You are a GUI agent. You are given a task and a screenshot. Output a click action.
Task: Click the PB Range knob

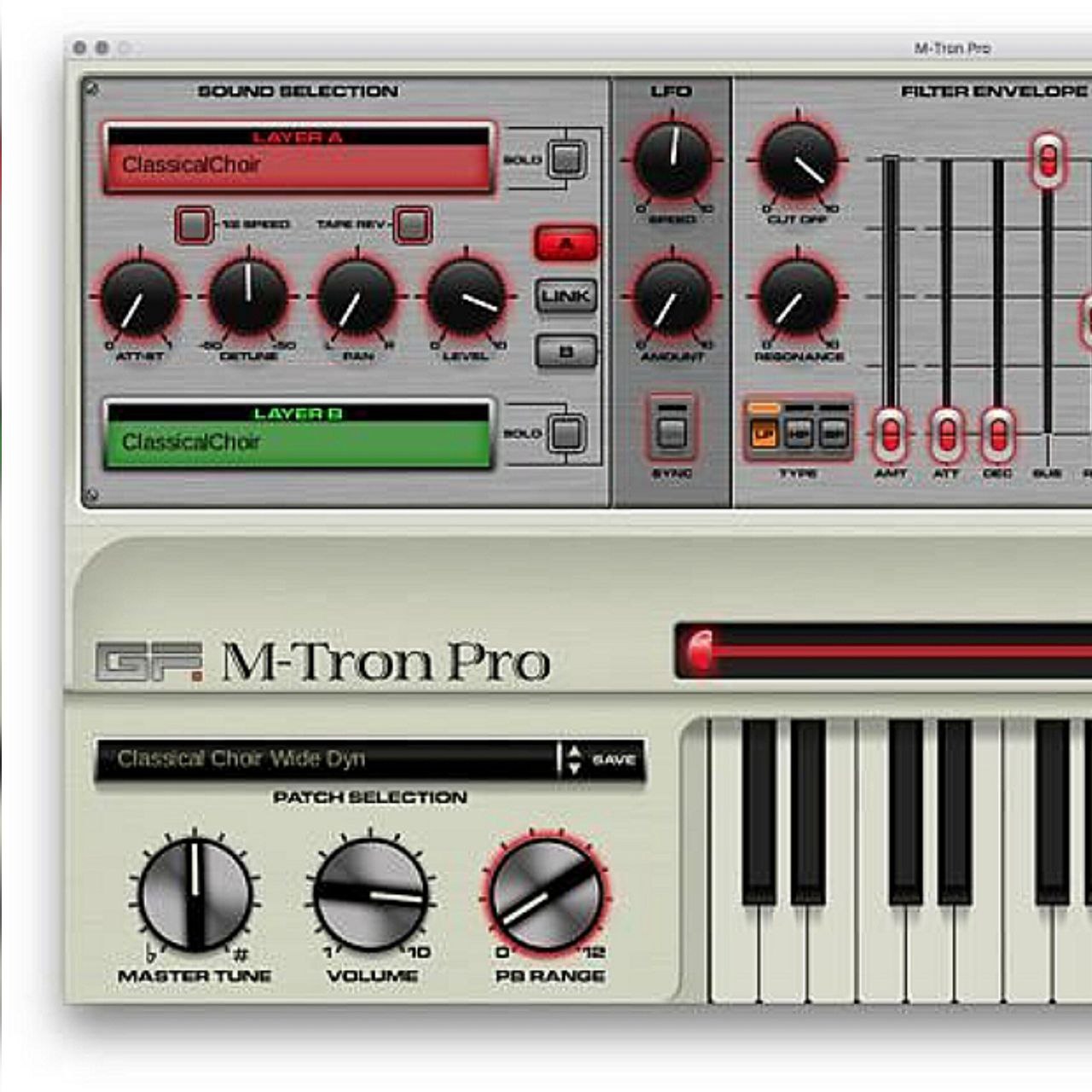click(547, 894)
